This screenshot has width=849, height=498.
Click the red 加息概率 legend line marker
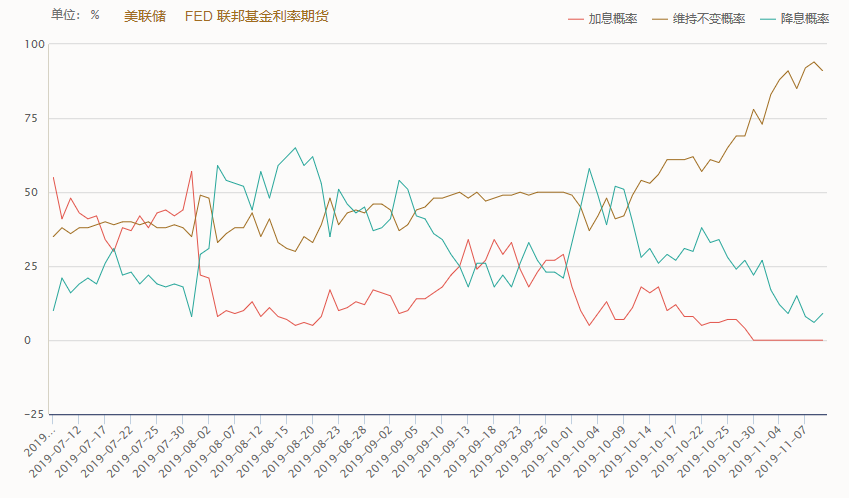click(575, 19)
